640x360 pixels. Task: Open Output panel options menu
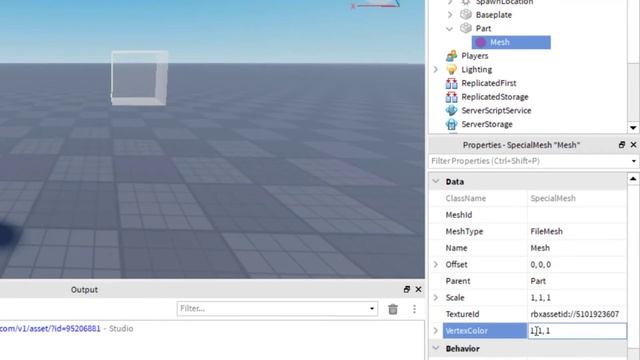(414, 309)
